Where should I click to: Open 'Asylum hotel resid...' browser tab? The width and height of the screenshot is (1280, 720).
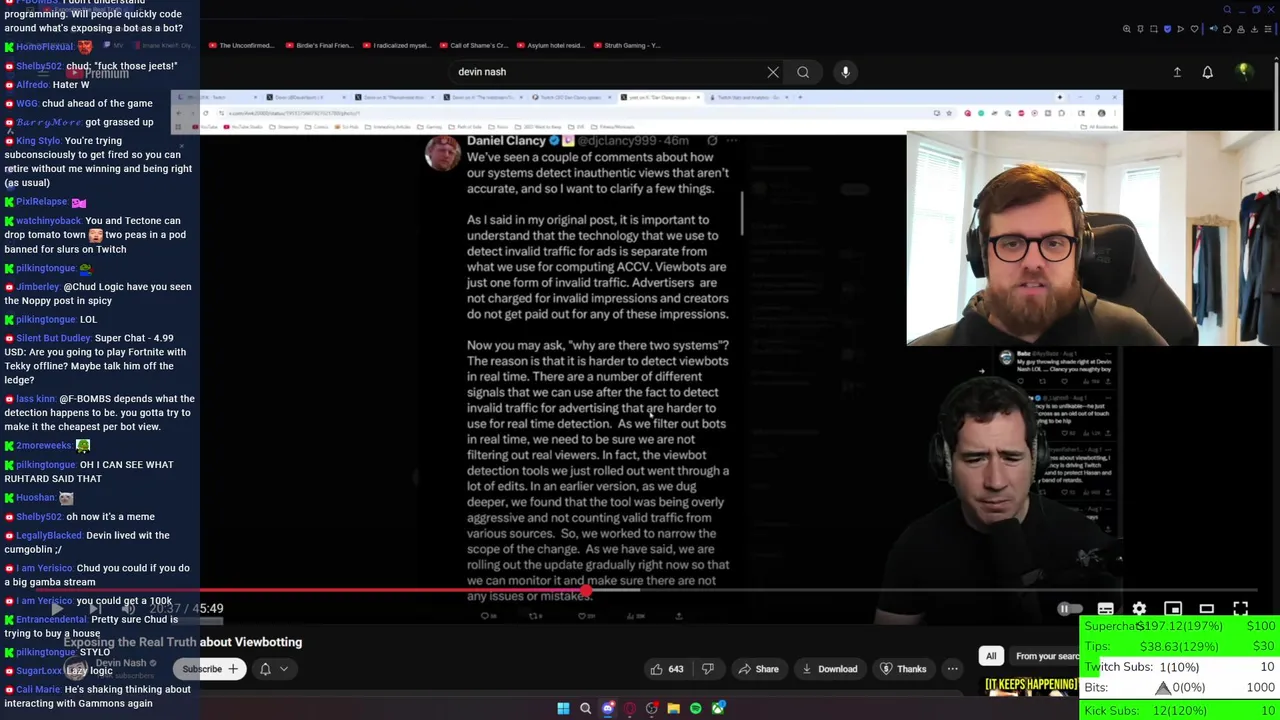click(550, 45)
